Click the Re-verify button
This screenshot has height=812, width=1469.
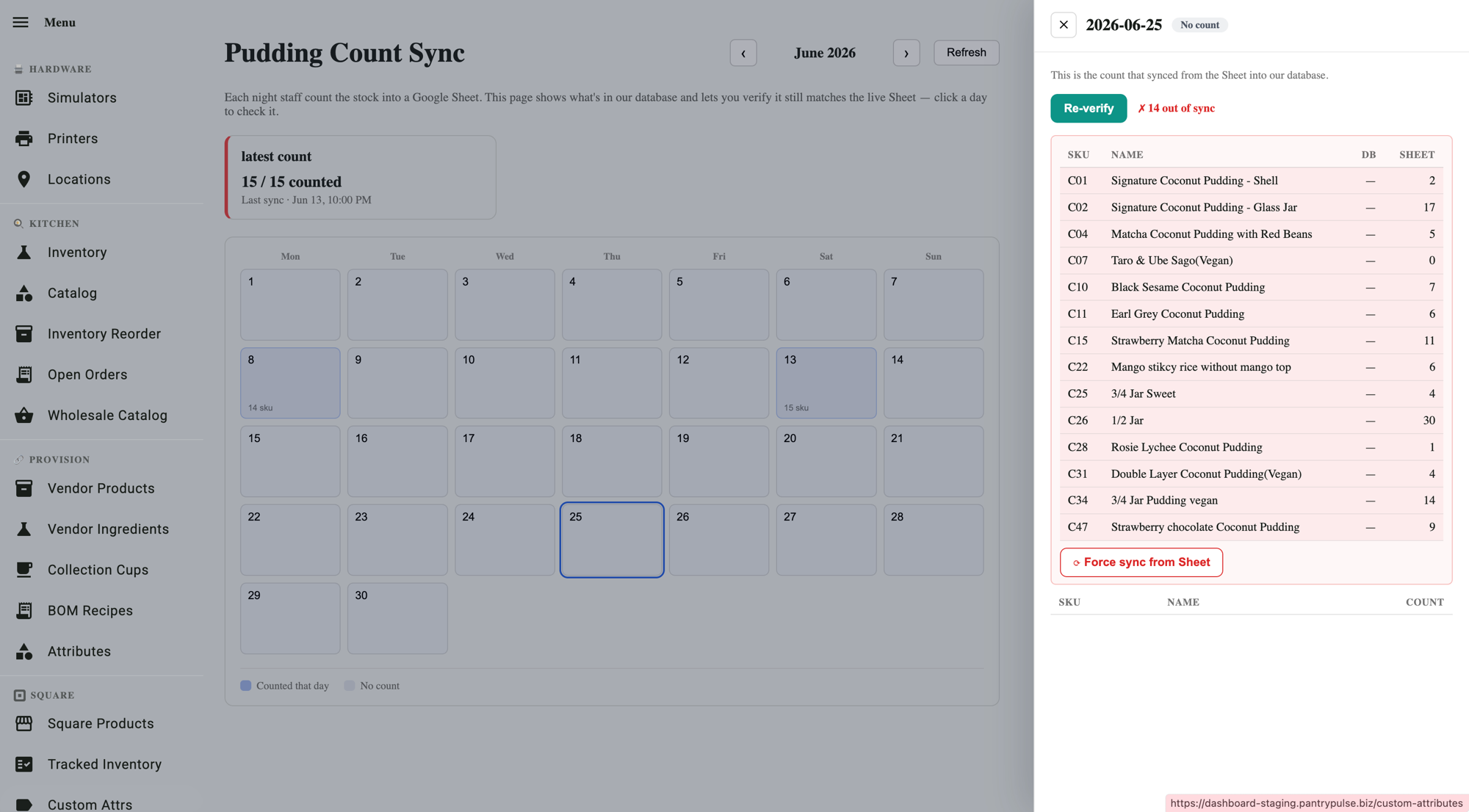point(1089,108)
